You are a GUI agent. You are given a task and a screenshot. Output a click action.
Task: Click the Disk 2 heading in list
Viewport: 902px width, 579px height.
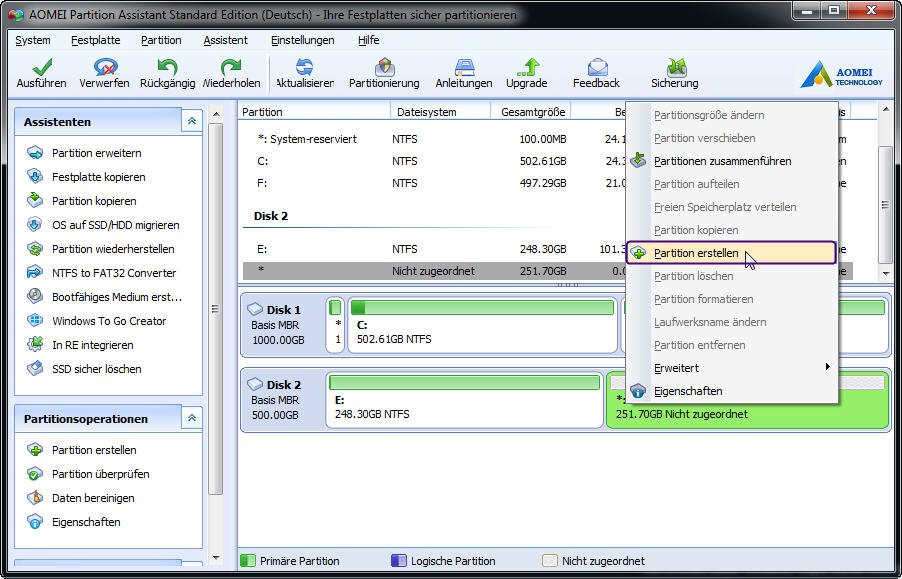click(x=271, y=216)
